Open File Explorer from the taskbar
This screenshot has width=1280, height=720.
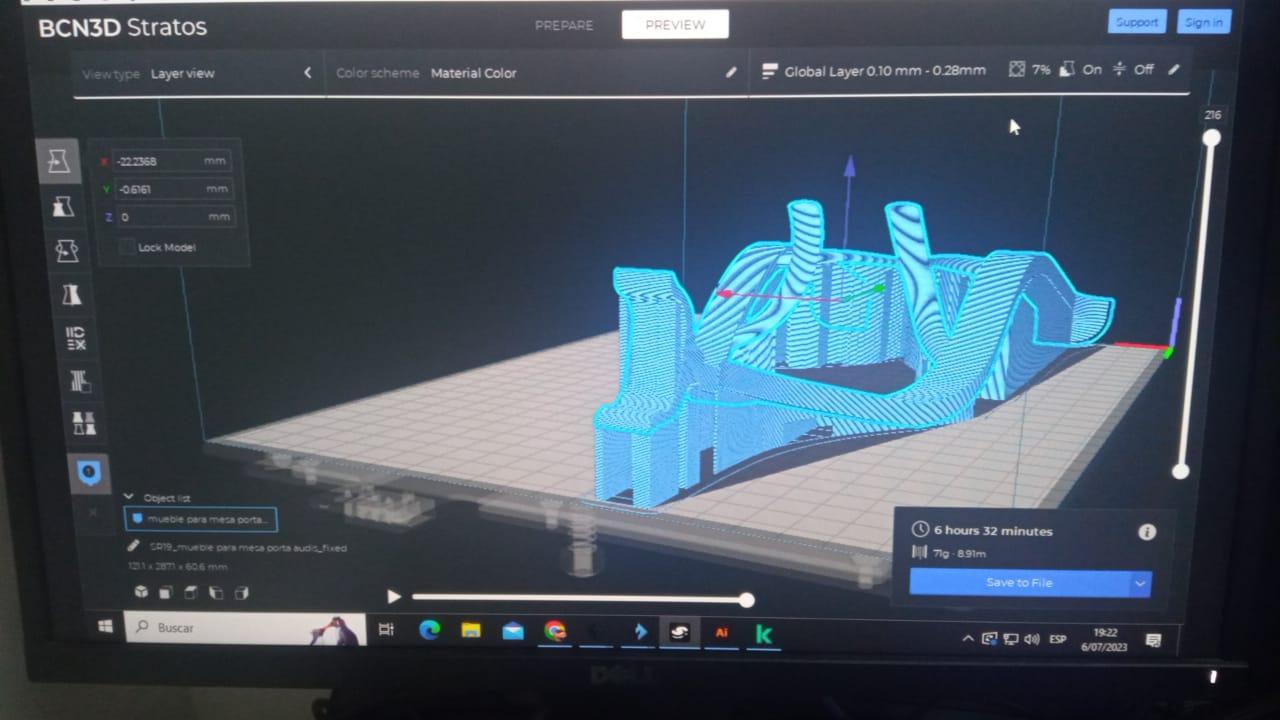(471, 630)
